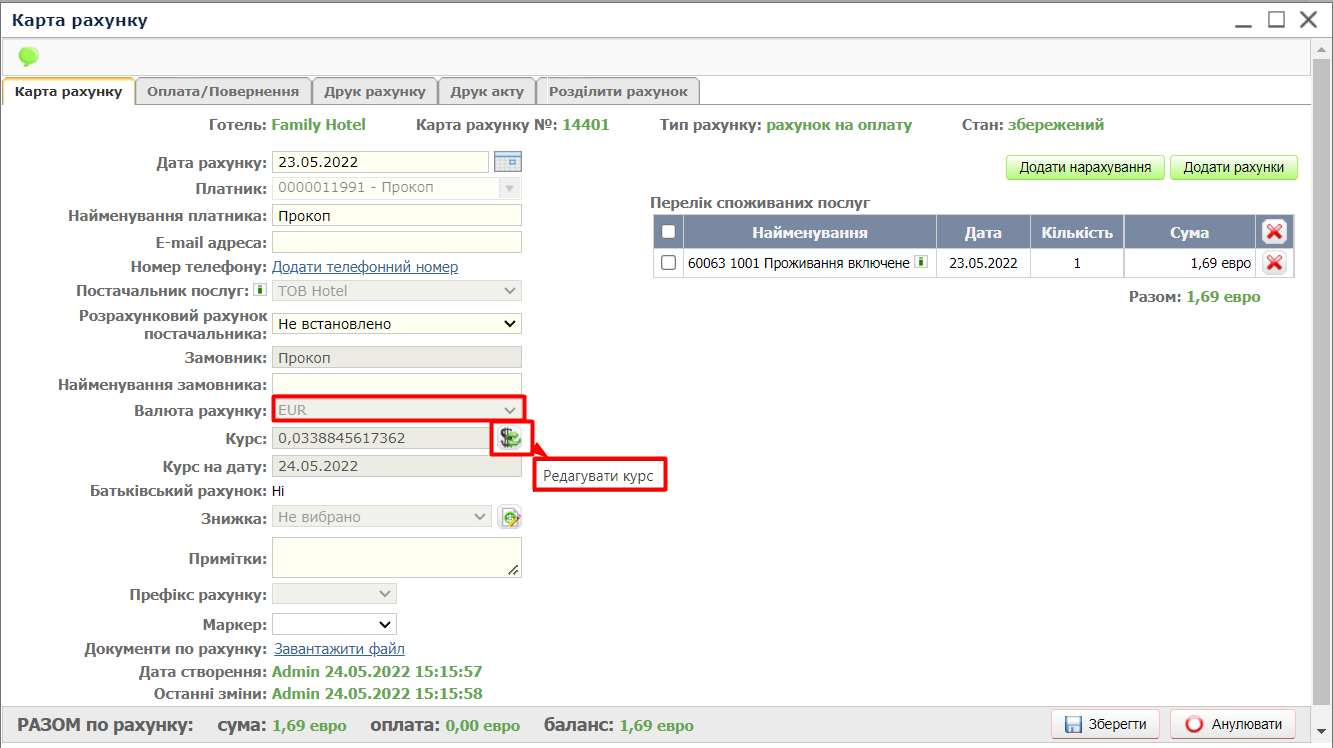1333x748 pixels.
Task: Click the Додати нарахування button
Action: [x=1085, y=167]
